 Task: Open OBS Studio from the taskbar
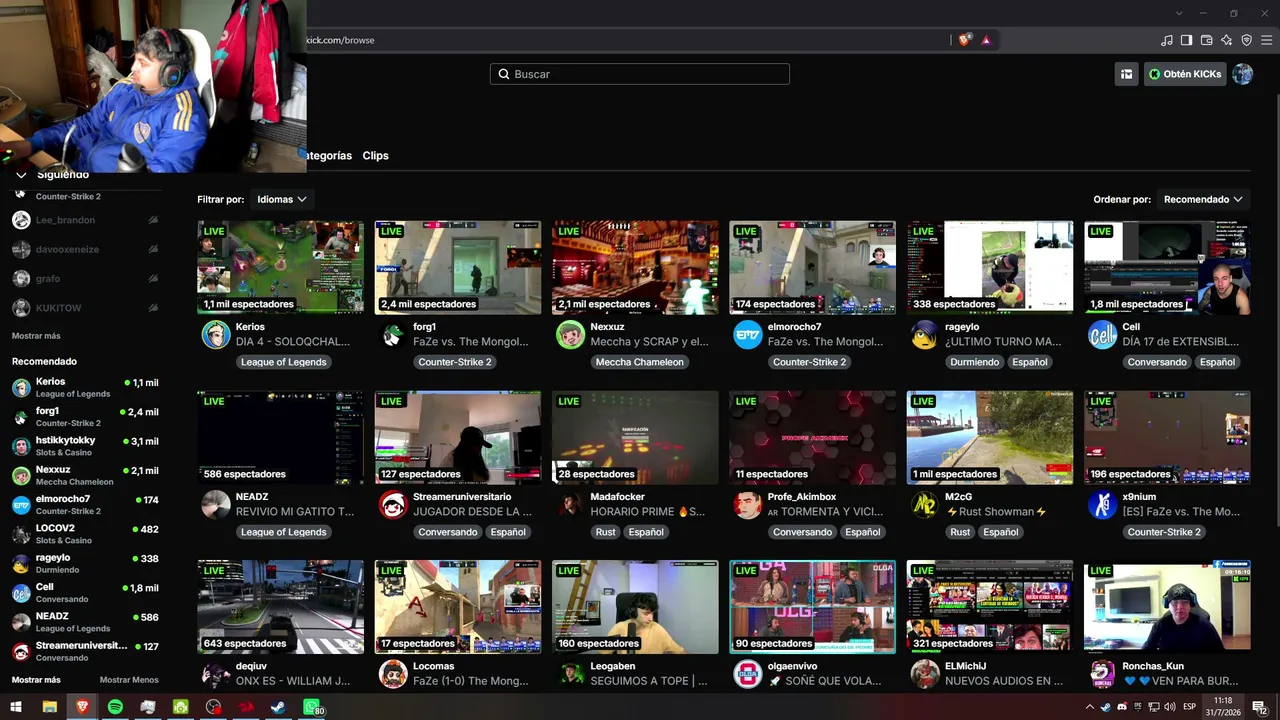pyautogui.click(x=213, y=707)
